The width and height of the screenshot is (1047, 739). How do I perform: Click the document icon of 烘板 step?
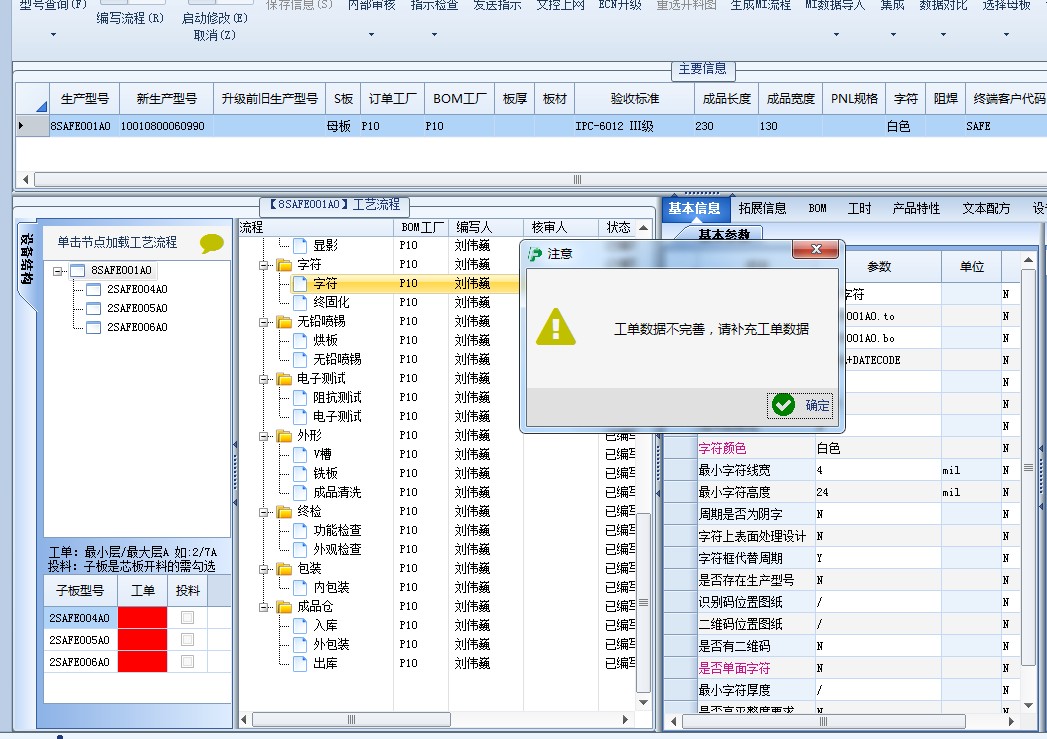point(300,340)
